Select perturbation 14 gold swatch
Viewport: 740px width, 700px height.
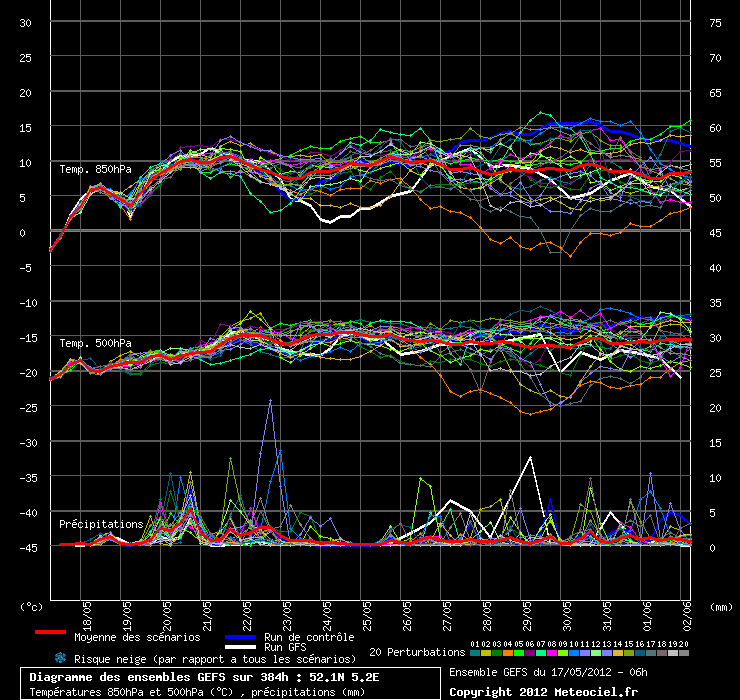[x=618, y=653]
